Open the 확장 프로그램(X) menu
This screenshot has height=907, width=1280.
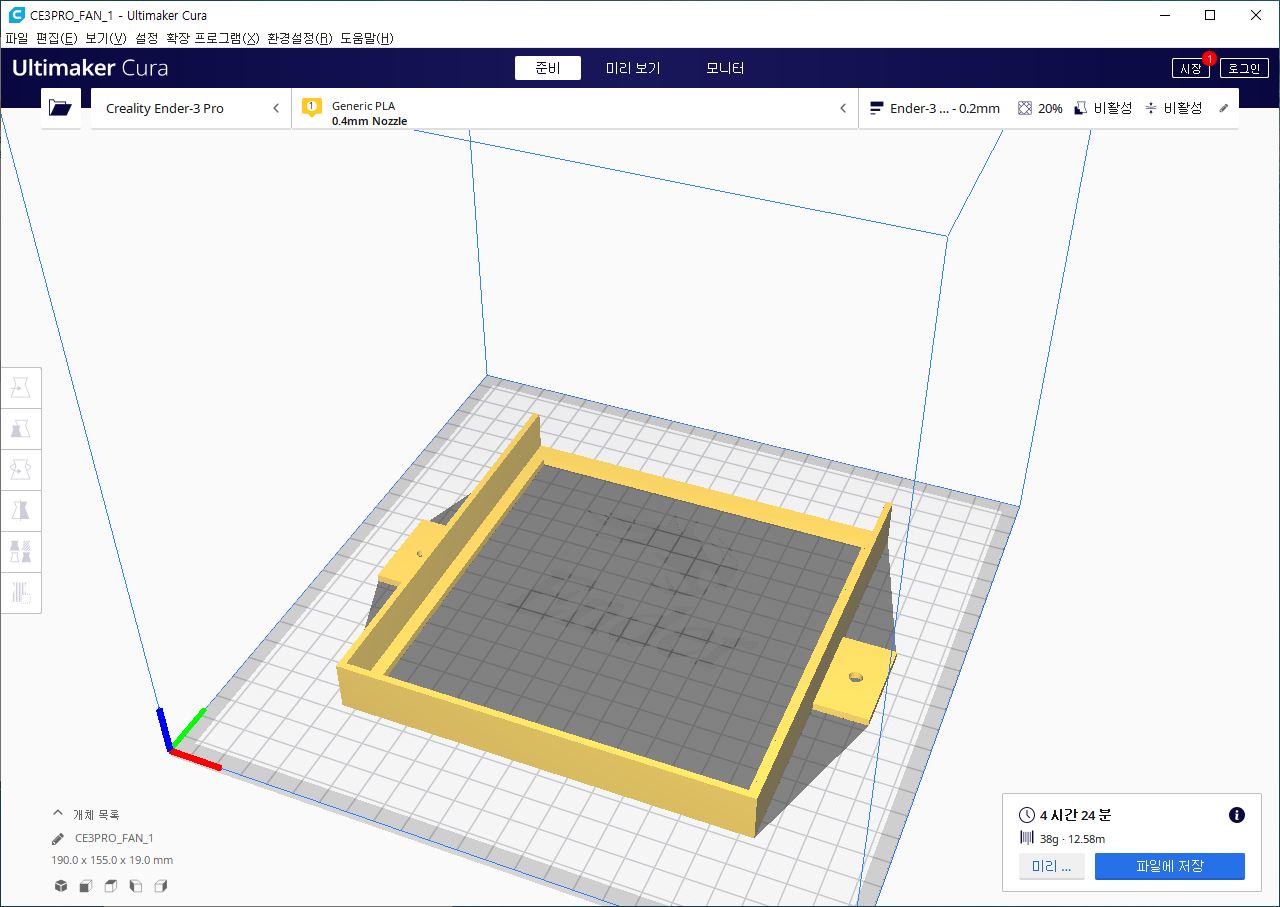(213, 38)
